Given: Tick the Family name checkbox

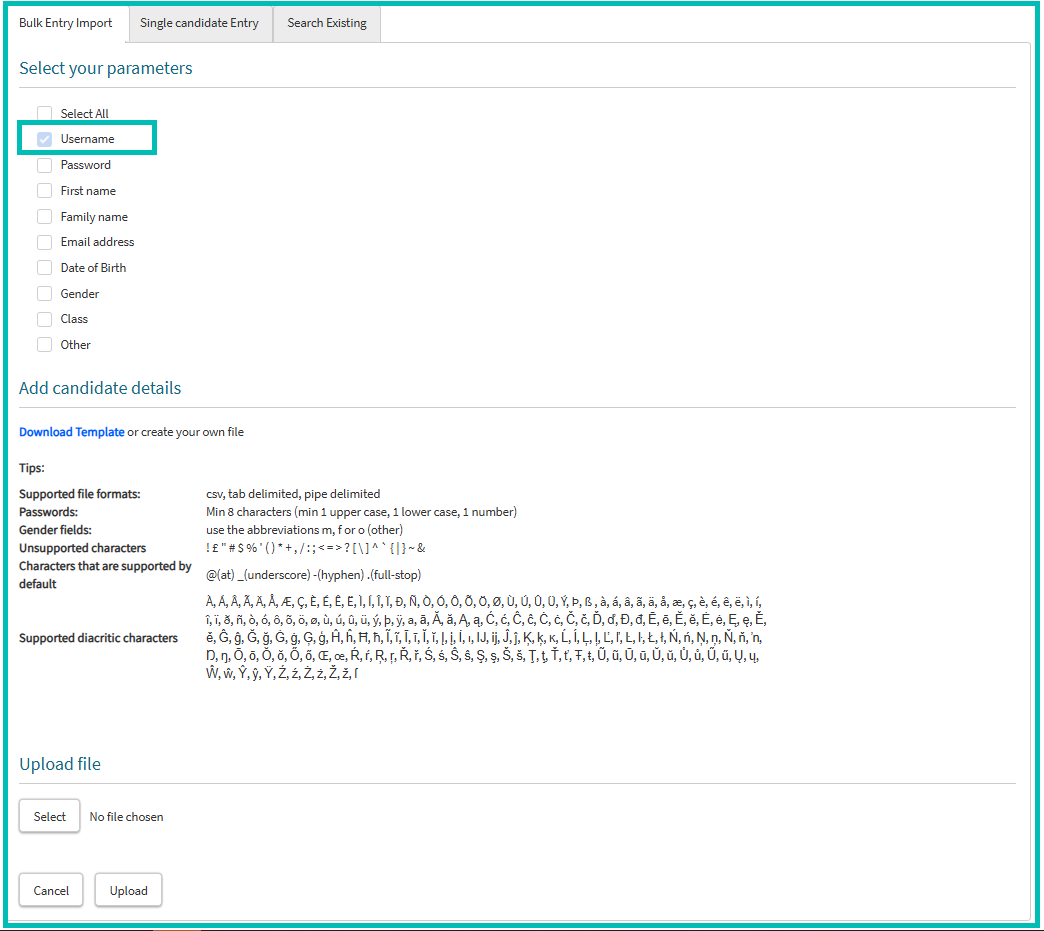Looking at the screenshot, I should pos(45,217).
